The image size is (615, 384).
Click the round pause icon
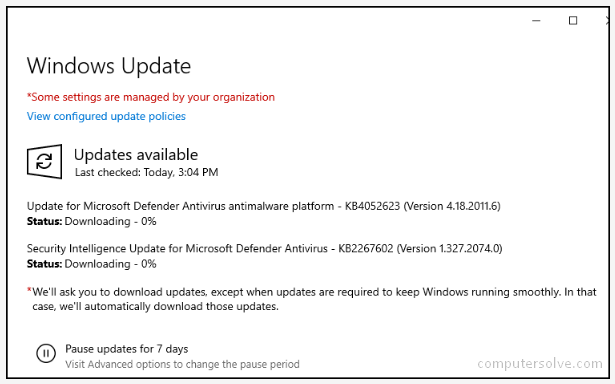(46, 353)
